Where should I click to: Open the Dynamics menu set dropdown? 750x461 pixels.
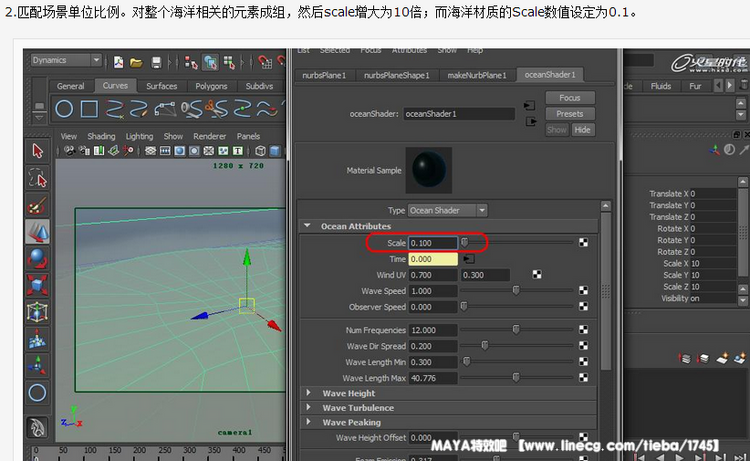point(66,60)
